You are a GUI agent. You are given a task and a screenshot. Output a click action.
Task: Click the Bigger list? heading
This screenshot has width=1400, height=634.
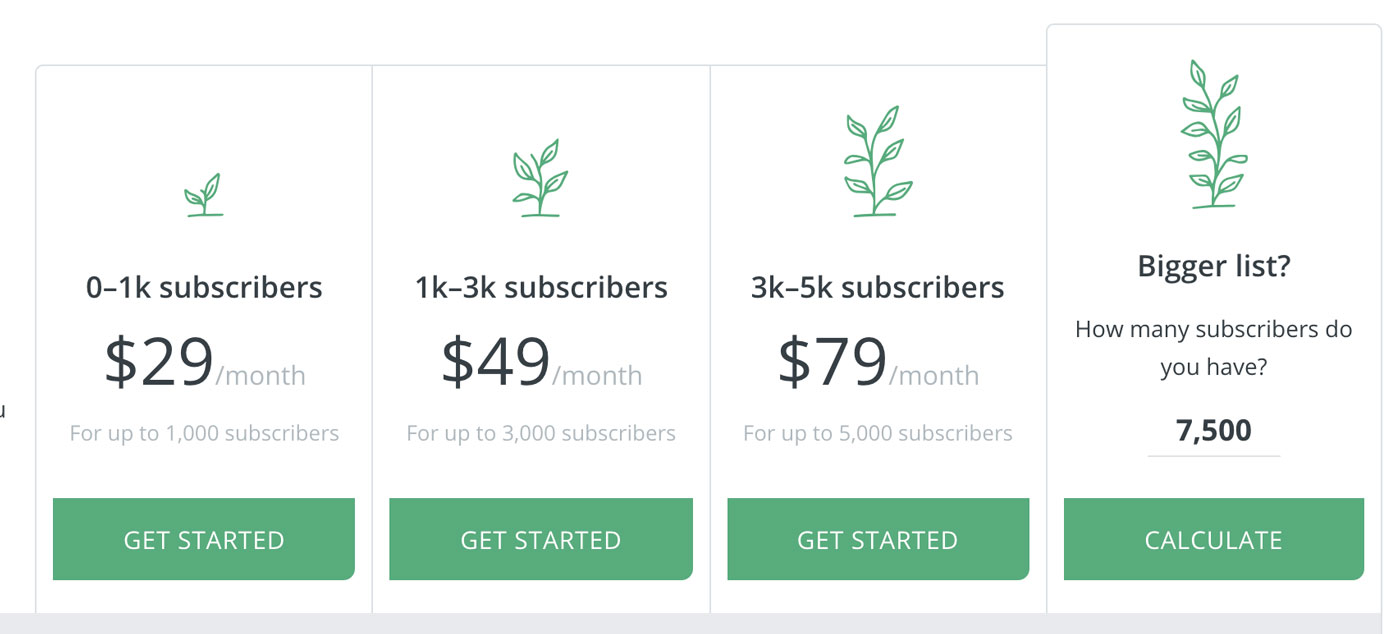point(1214,266)
